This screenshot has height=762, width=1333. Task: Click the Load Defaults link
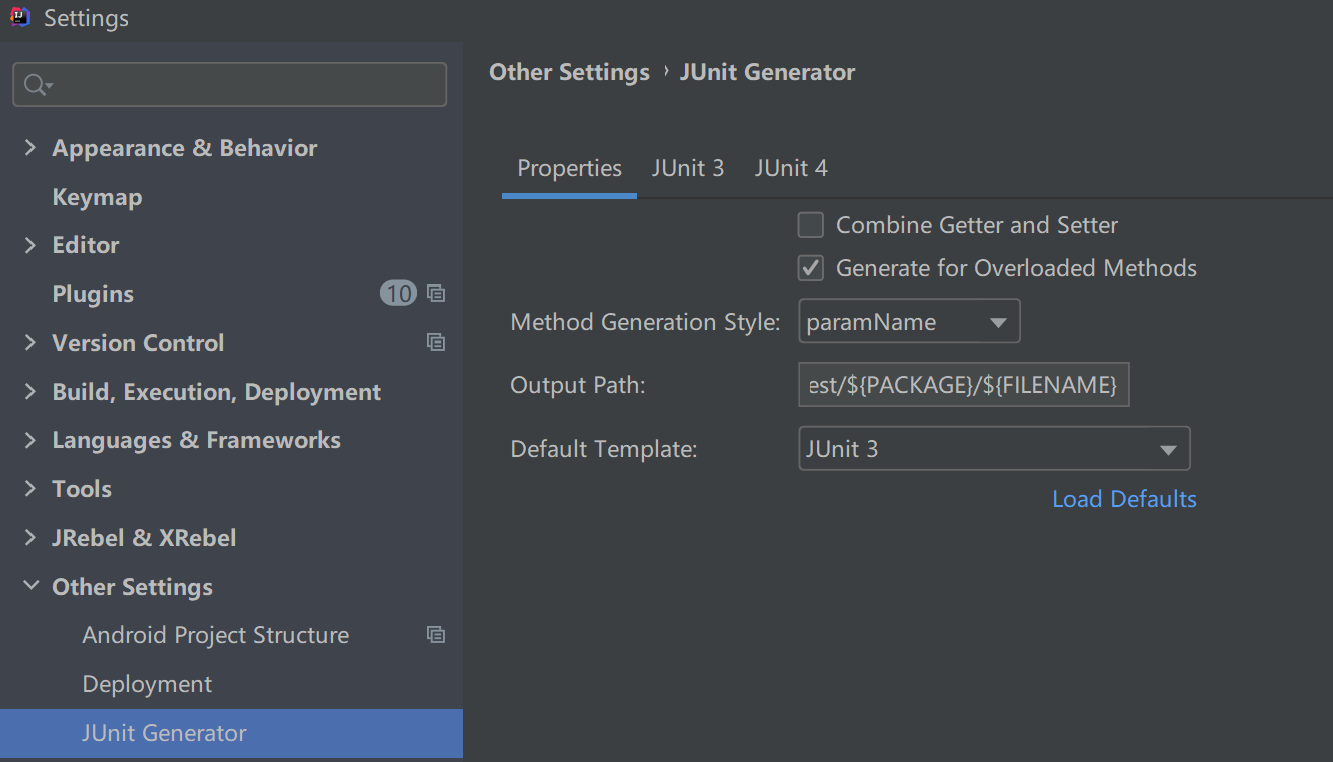(1123, 498)
